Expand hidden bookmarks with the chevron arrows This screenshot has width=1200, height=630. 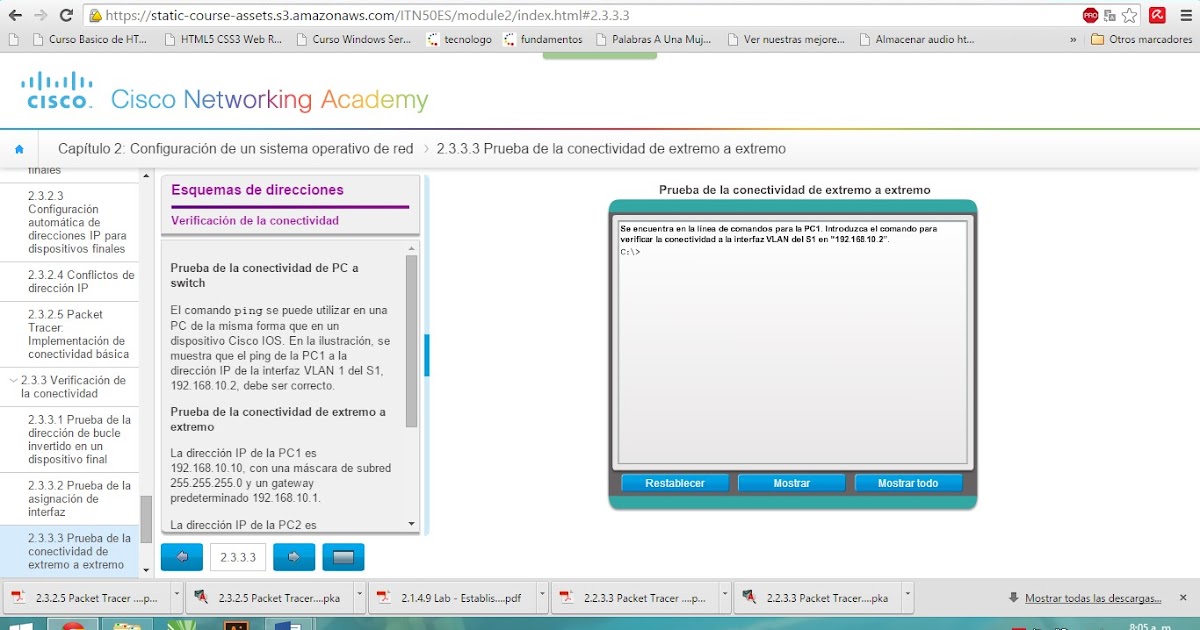tap(1071, 39)
